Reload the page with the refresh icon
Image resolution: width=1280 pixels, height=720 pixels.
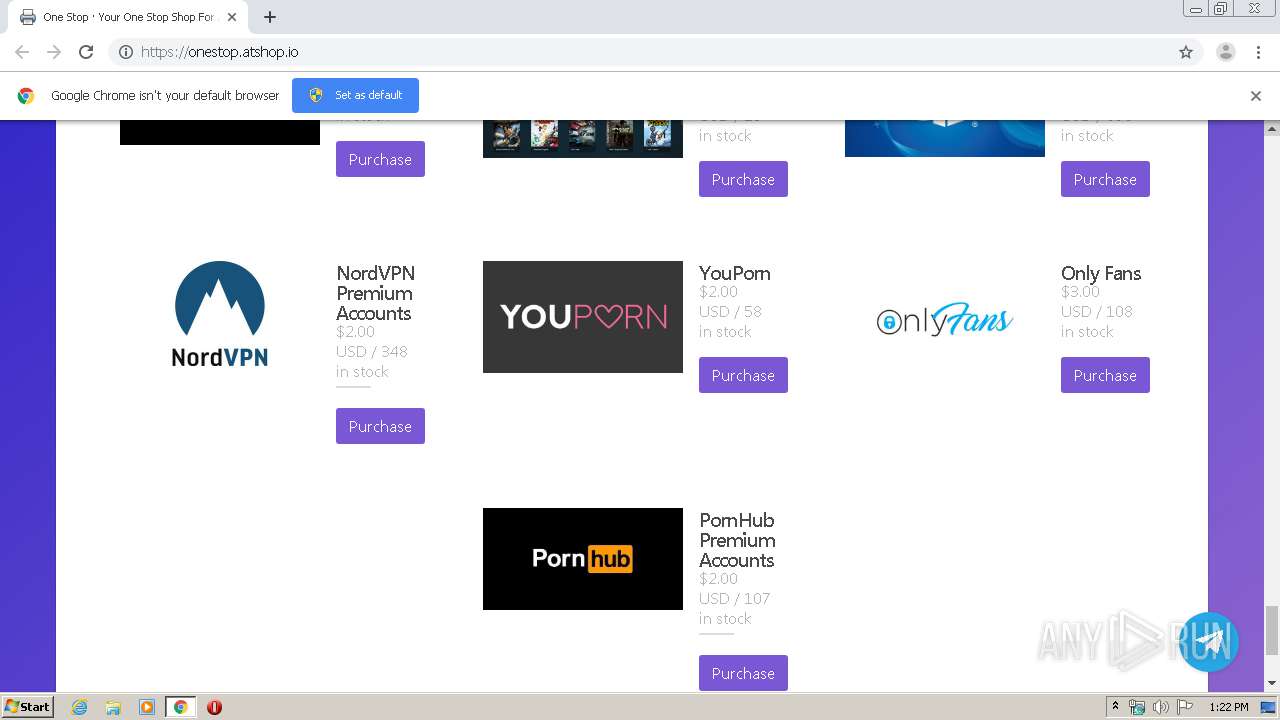tap(86, 52)
